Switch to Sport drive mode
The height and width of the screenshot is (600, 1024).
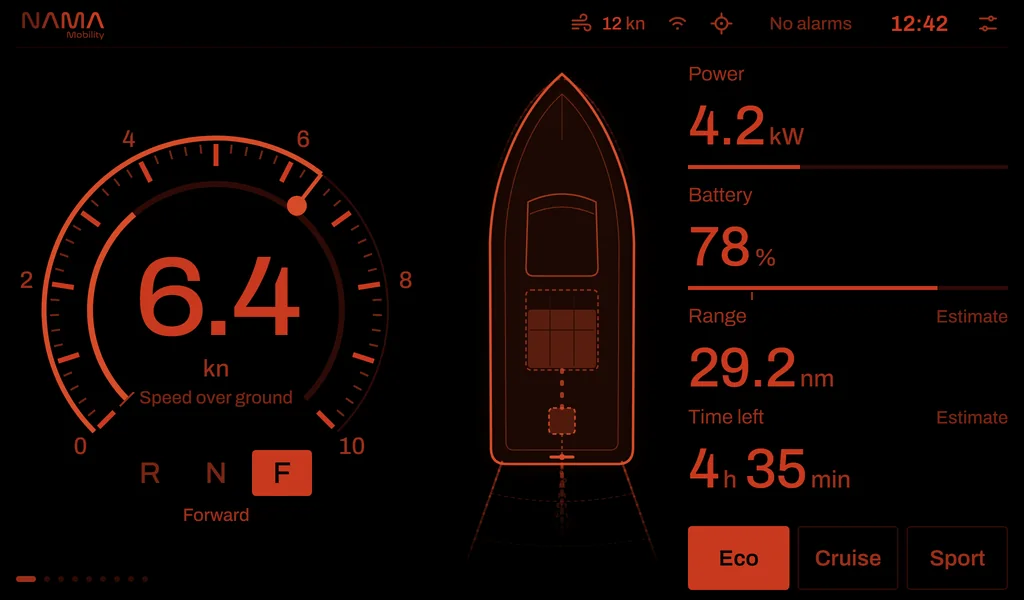(x=957, y=558)
